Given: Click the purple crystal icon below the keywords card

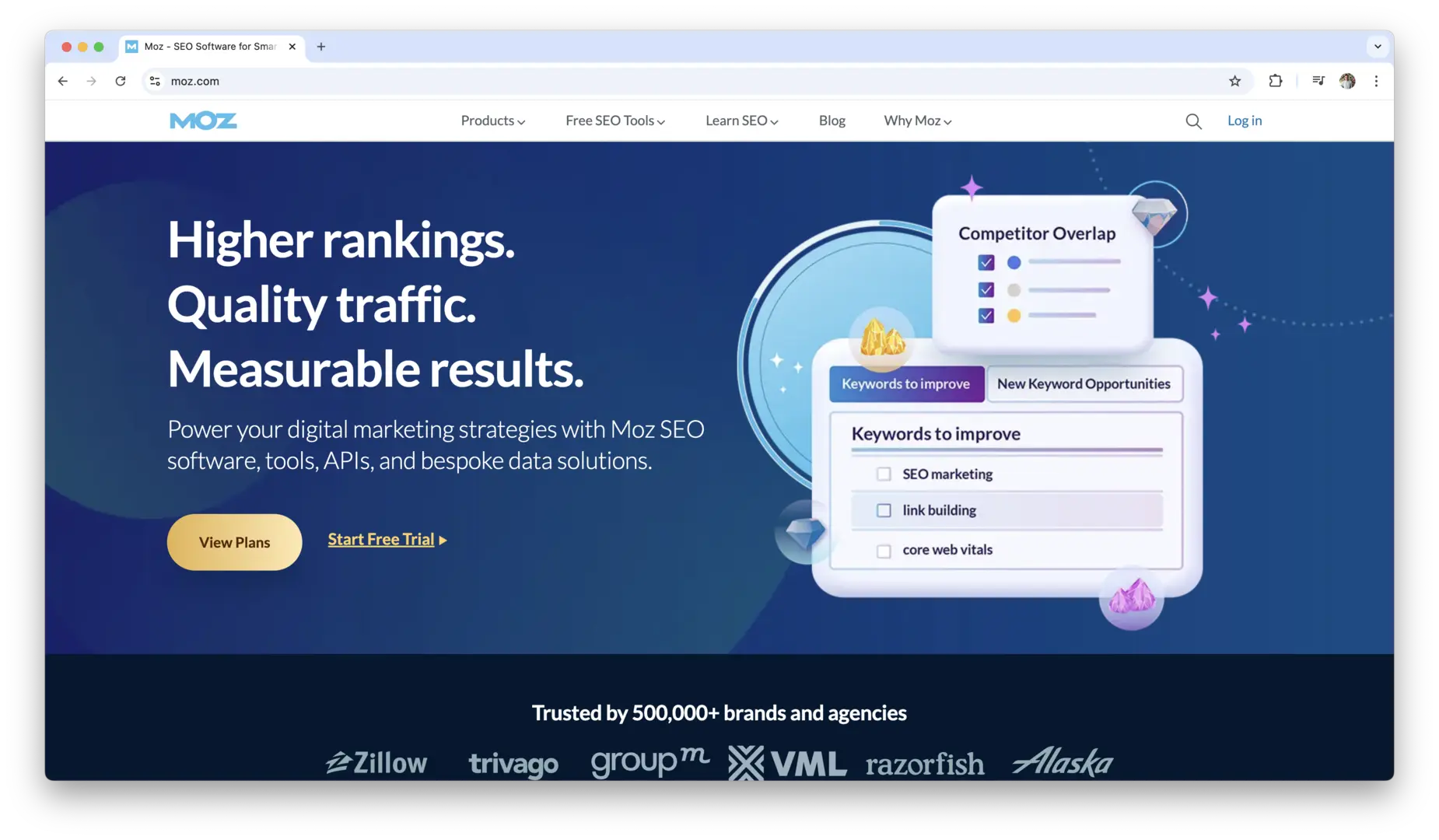Looking at the screenshot, I should coord(1132,597).
